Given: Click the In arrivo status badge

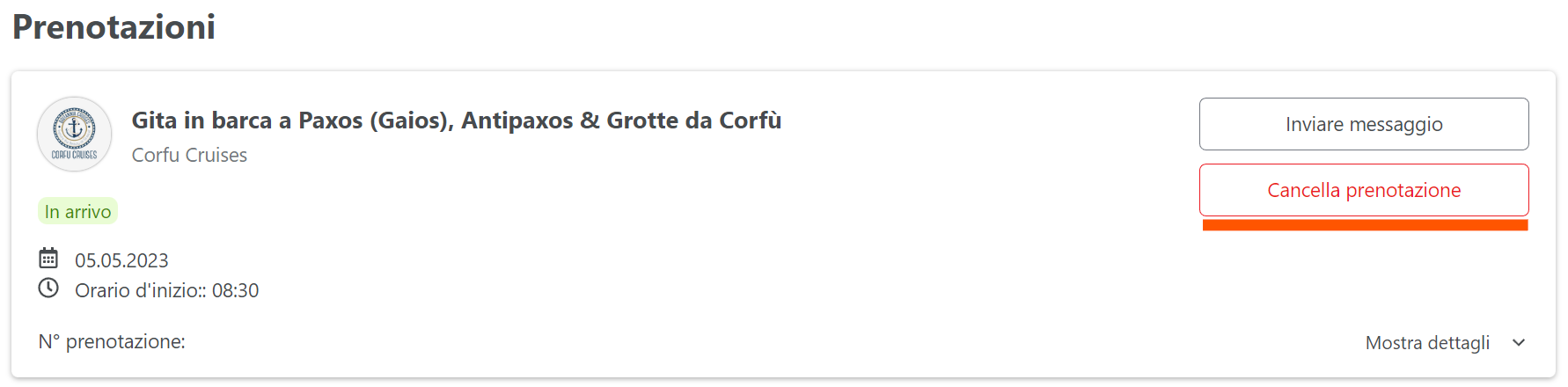Looking at the screenshot, I should [x=77, y=211].
